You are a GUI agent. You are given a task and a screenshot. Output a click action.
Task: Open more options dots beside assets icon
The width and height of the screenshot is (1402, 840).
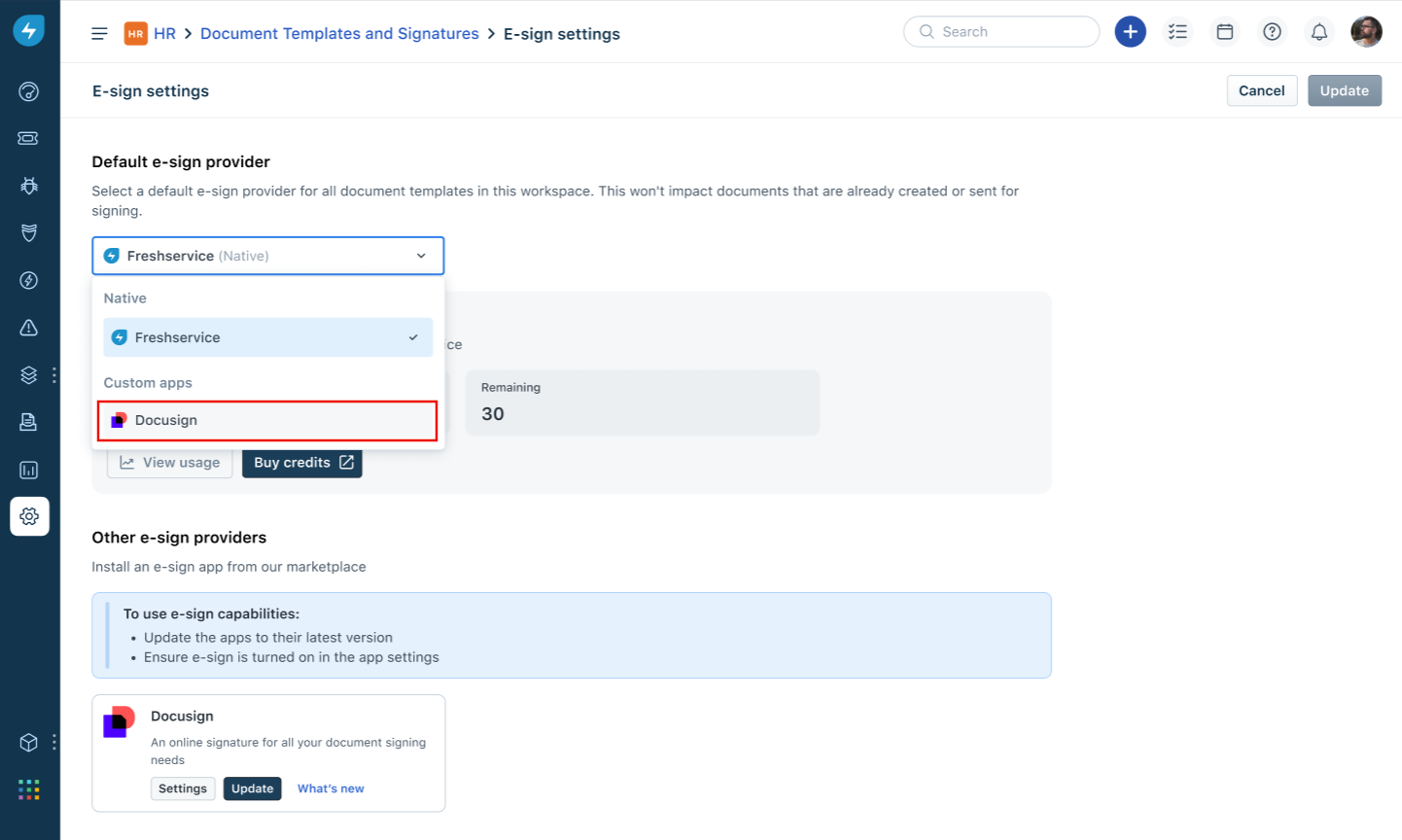pyautogui.click(x=54, y=374)
